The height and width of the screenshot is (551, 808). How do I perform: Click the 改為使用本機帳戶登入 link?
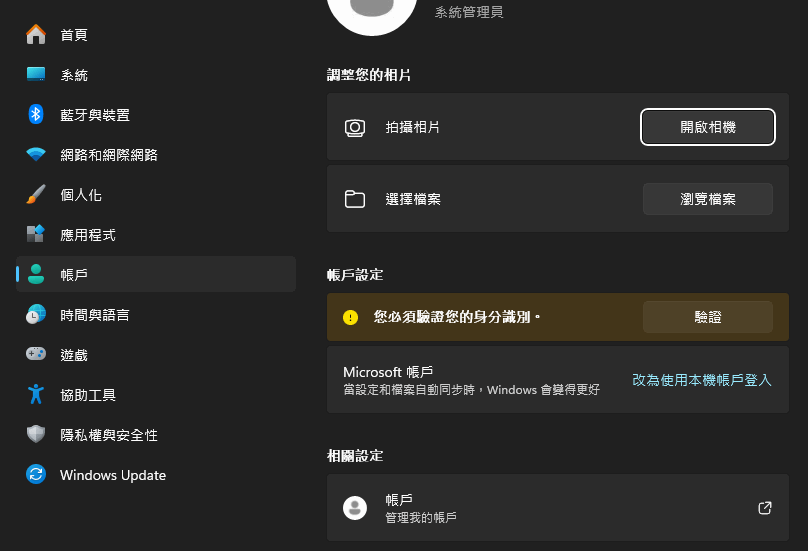pos(701,380)
